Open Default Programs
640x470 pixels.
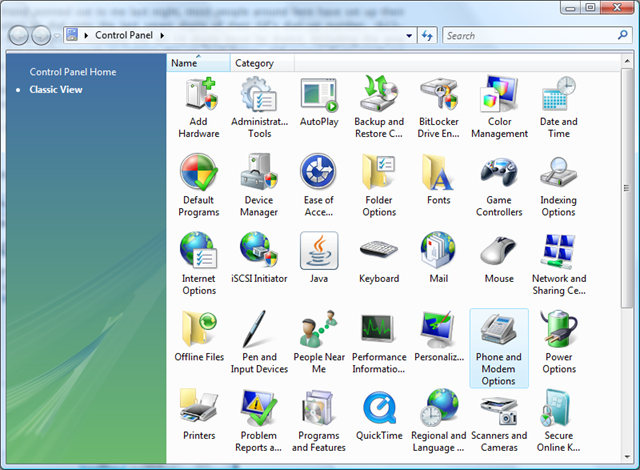199,186
